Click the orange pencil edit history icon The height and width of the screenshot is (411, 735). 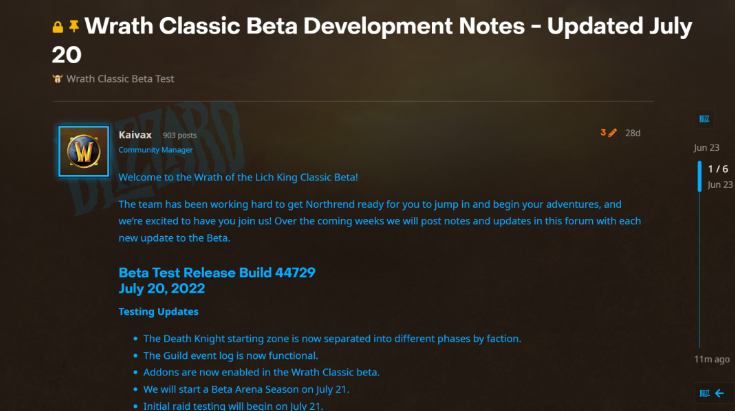[x=612, y=133]
